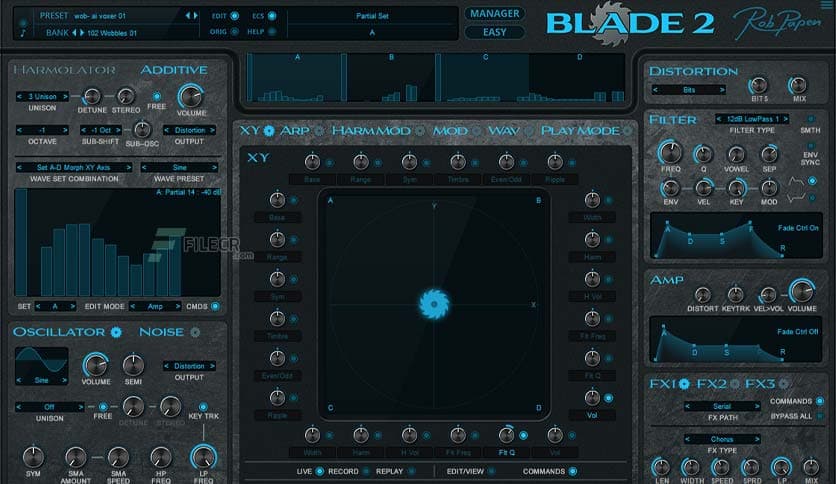Click the Amp Distort knob

703,294
